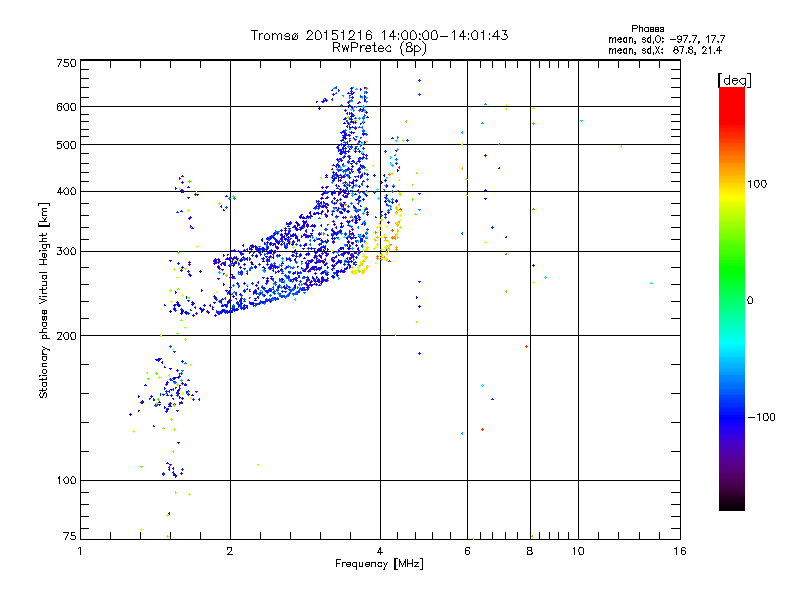The height and width of the screenshot is (600, 800).
Task: Click the '600' y-axis tick label
Action: click(x=66, y=107)
